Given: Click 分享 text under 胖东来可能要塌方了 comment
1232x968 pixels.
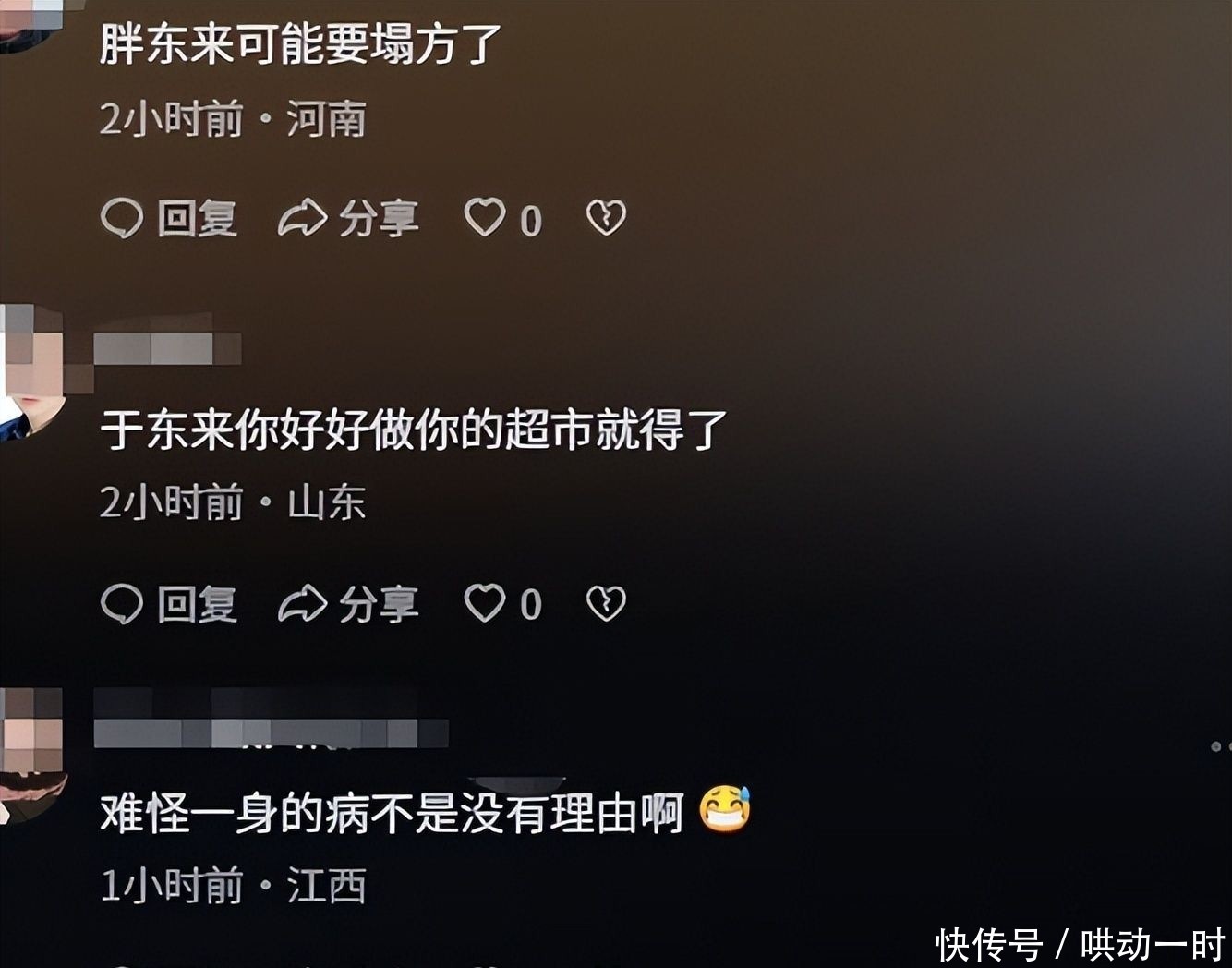Looking at the screenshot, I should point(379,219).
